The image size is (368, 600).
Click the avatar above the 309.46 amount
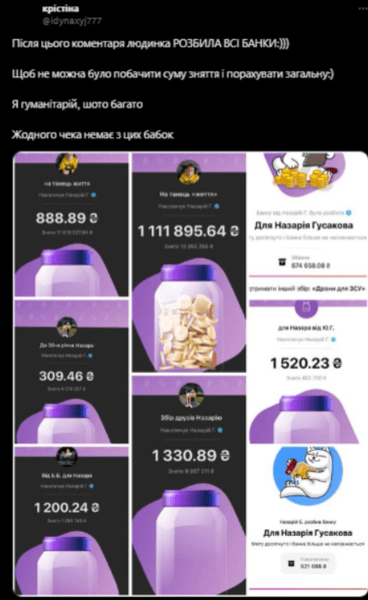click(x=67, y=327)
